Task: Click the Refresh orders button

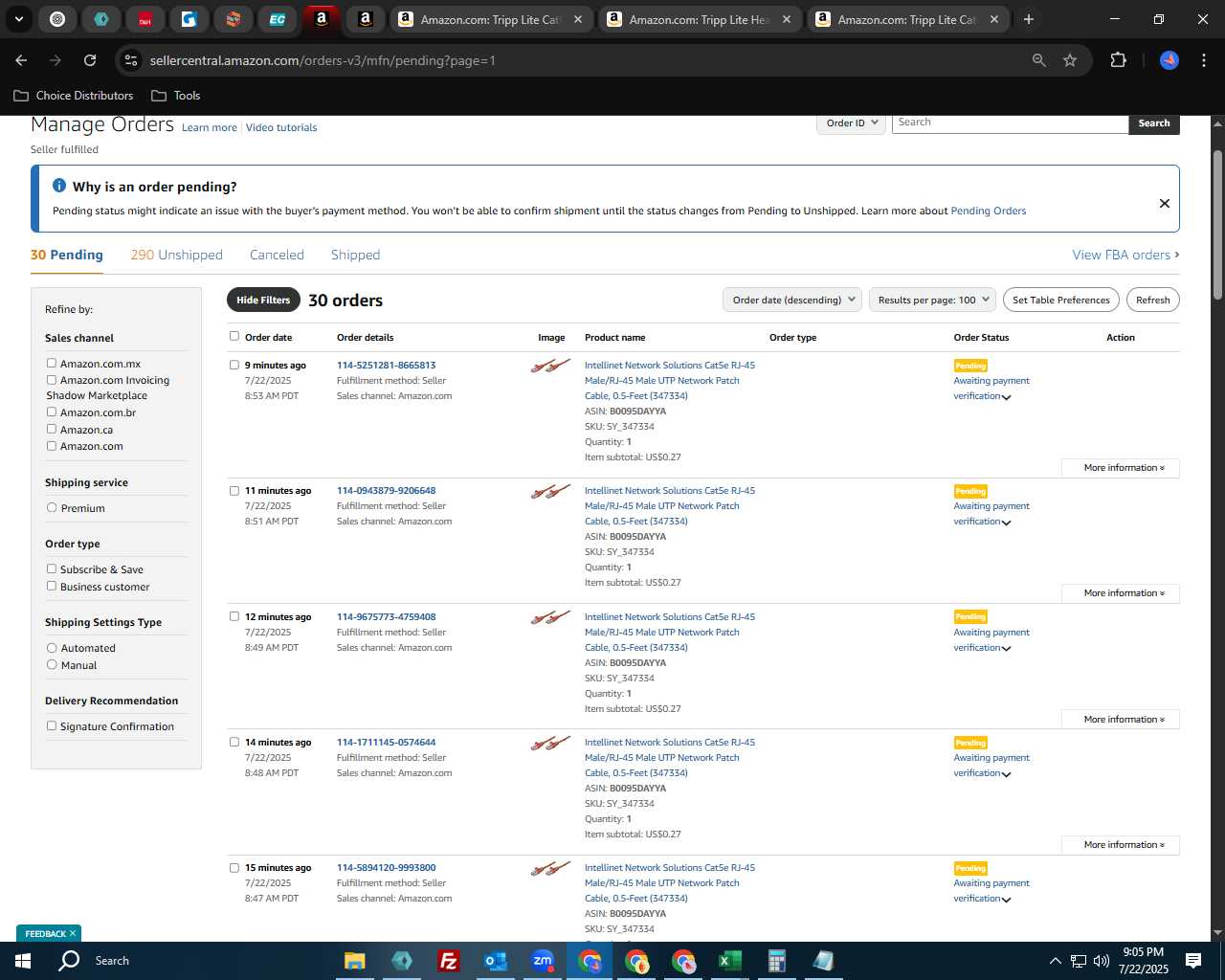Action: pyautogui.click(x=1152, y=300)
